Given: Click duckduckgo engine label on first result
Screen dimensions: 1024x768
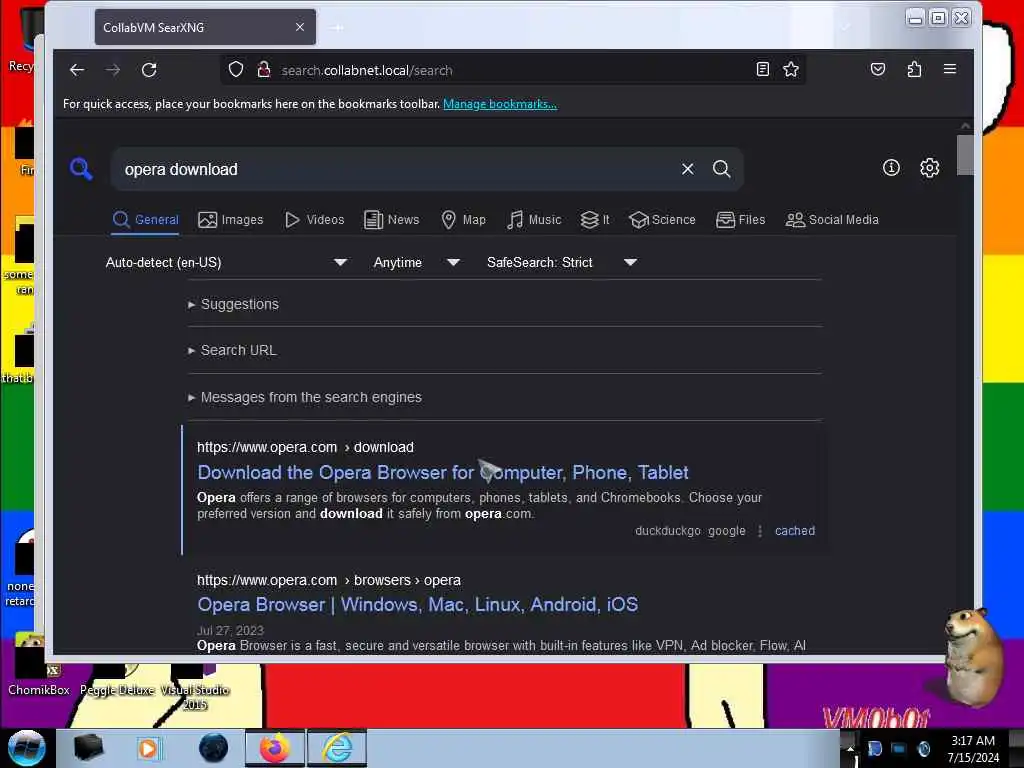Looking at the screenshot, I should [x=667, y=531].
